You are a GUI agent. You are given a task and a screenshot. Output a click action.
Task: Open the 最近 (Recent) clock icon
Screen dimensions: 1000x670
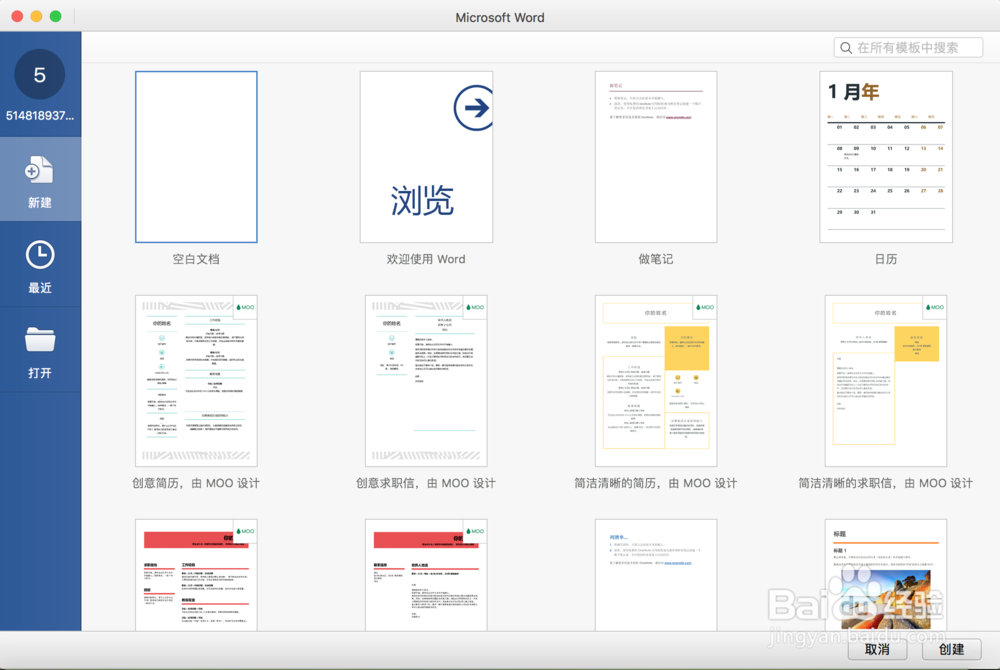coord(40,255)
